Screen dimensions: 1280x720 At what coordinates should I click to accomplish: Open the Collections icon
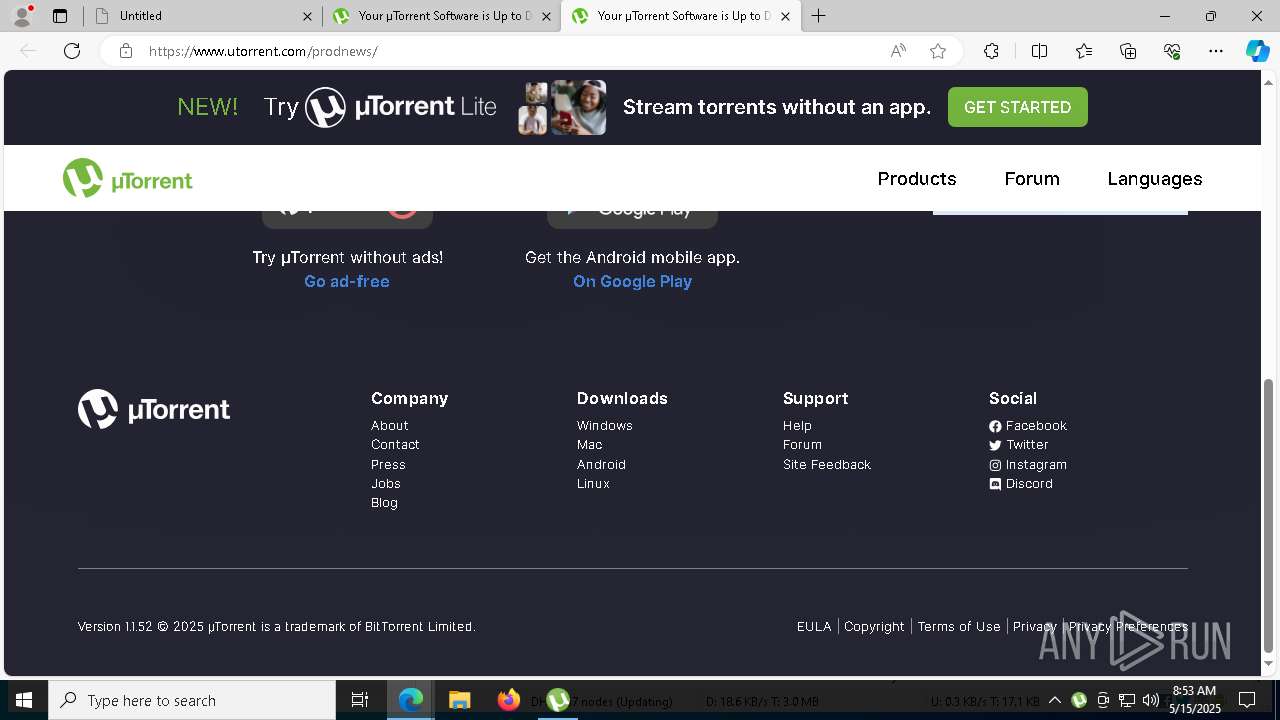click(x=1128, y=51)
